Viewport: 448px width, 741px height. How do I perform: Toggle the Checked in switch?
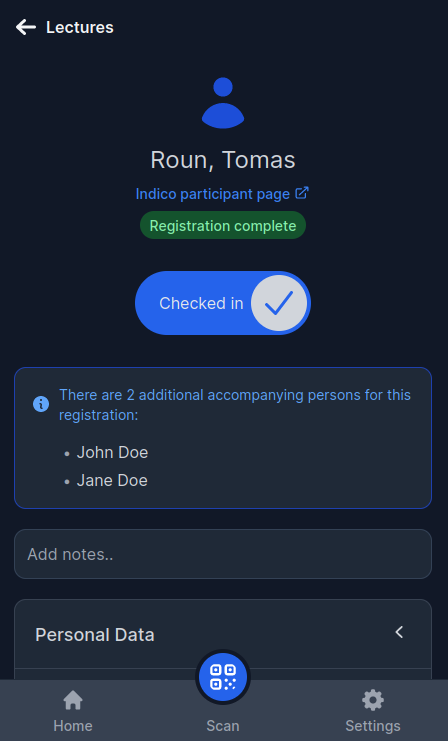coord(223,303)
